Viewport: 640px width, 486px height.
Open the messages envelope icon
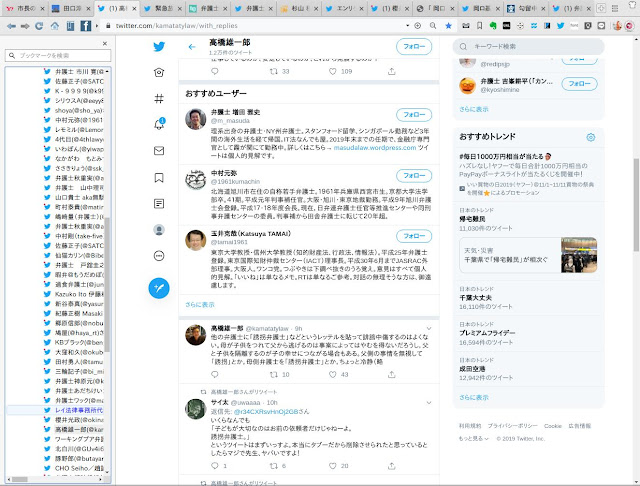pyautogui.click(x=159, y=151)
